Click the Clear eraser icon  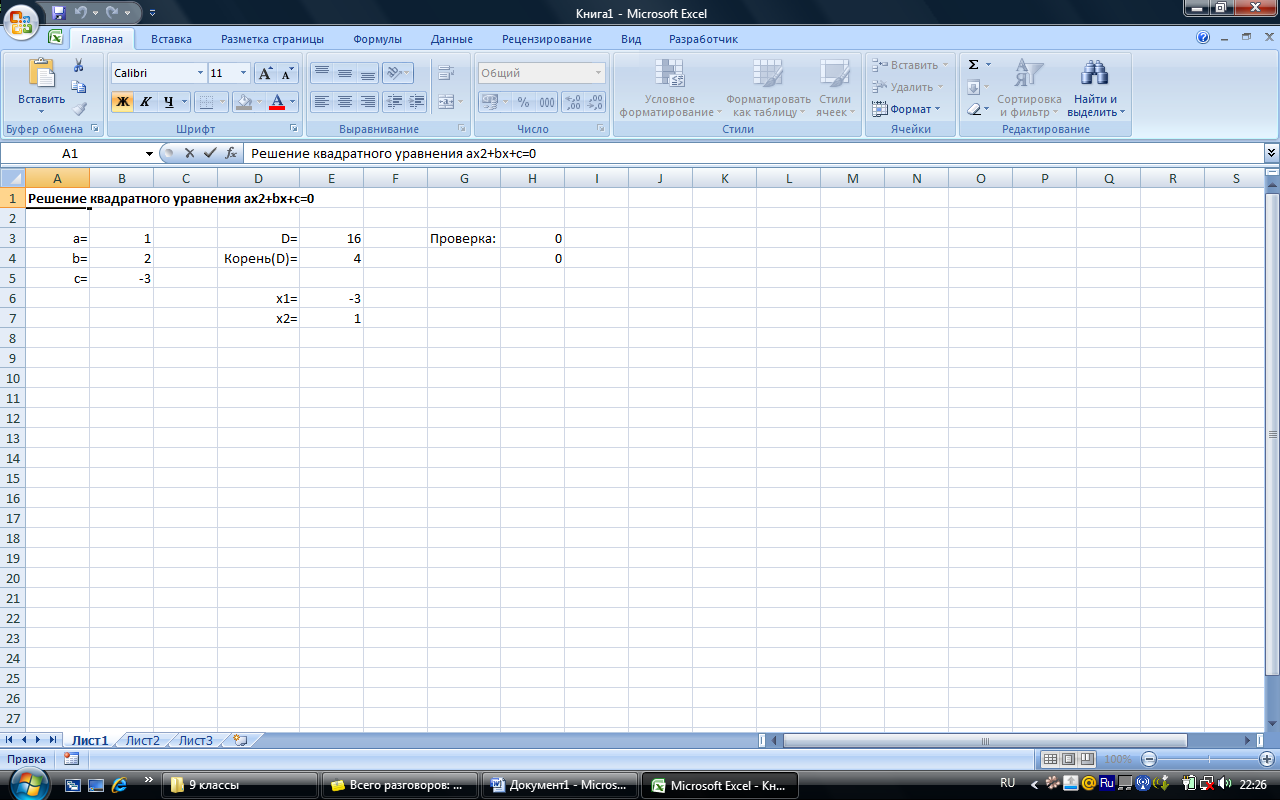click(973, 109)
